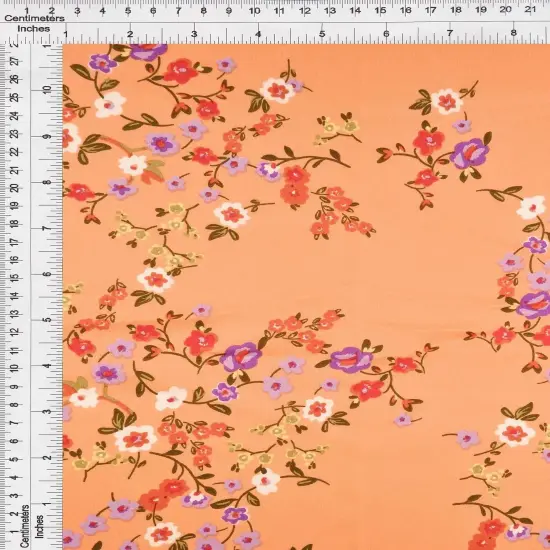Click the "Inches" label on top ruler

pos(34,29)
